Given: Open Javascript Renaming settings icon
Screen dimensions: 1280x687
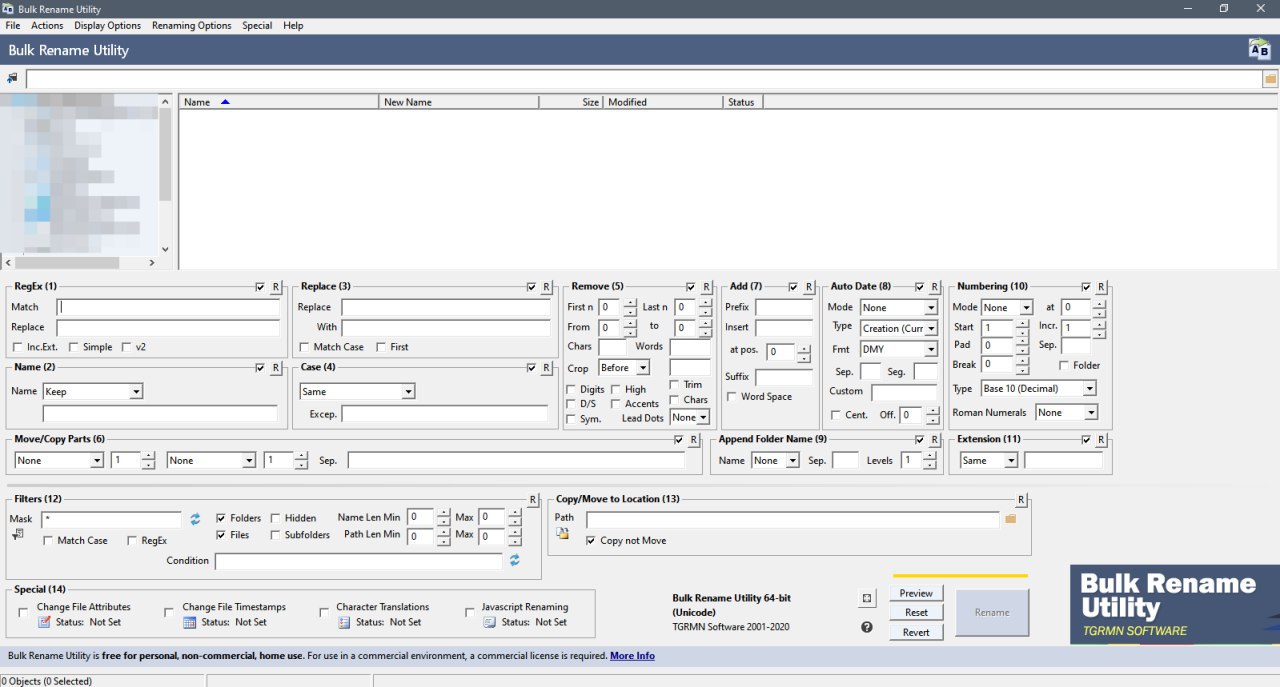Looking at the screenshot, I should pyautogui.click(x=490, y=622).
